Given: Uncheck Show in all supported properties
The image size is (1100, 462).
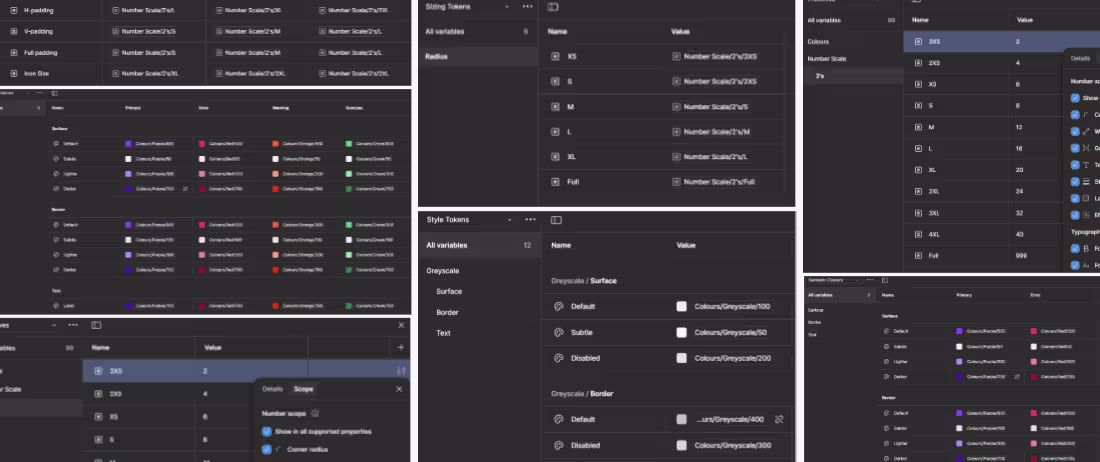Looking at the screenshot, I should tap(267, 431).
